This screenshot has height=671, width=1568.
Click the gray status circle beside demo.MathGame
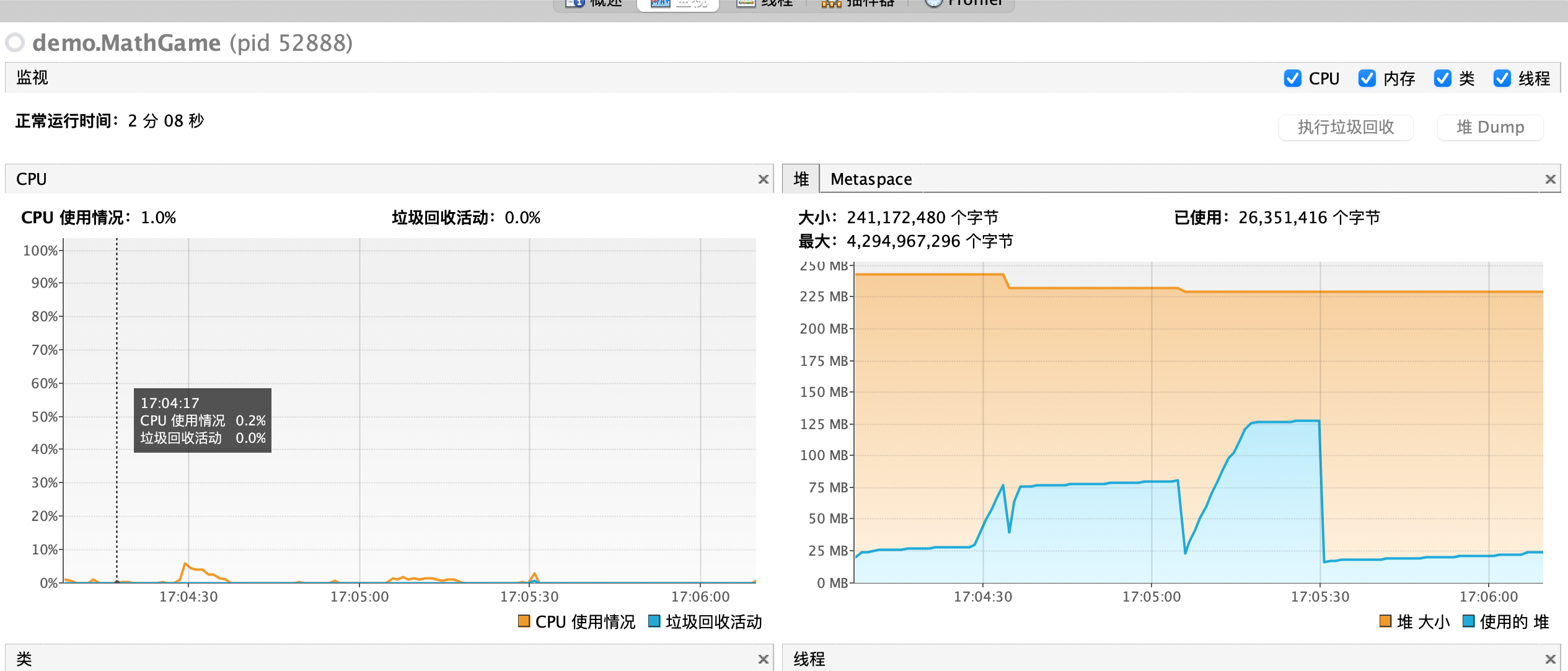coord(14,42)
